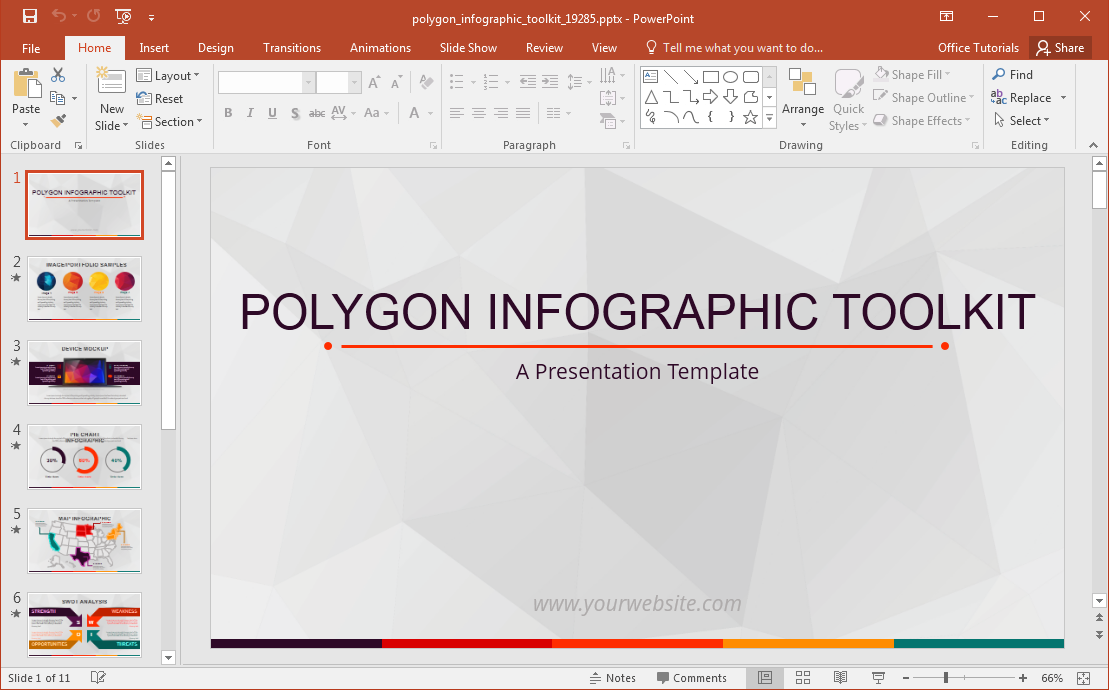The image size is (1109, 690).
Task: Toggle Bold formatting
Action: (228, 113)
